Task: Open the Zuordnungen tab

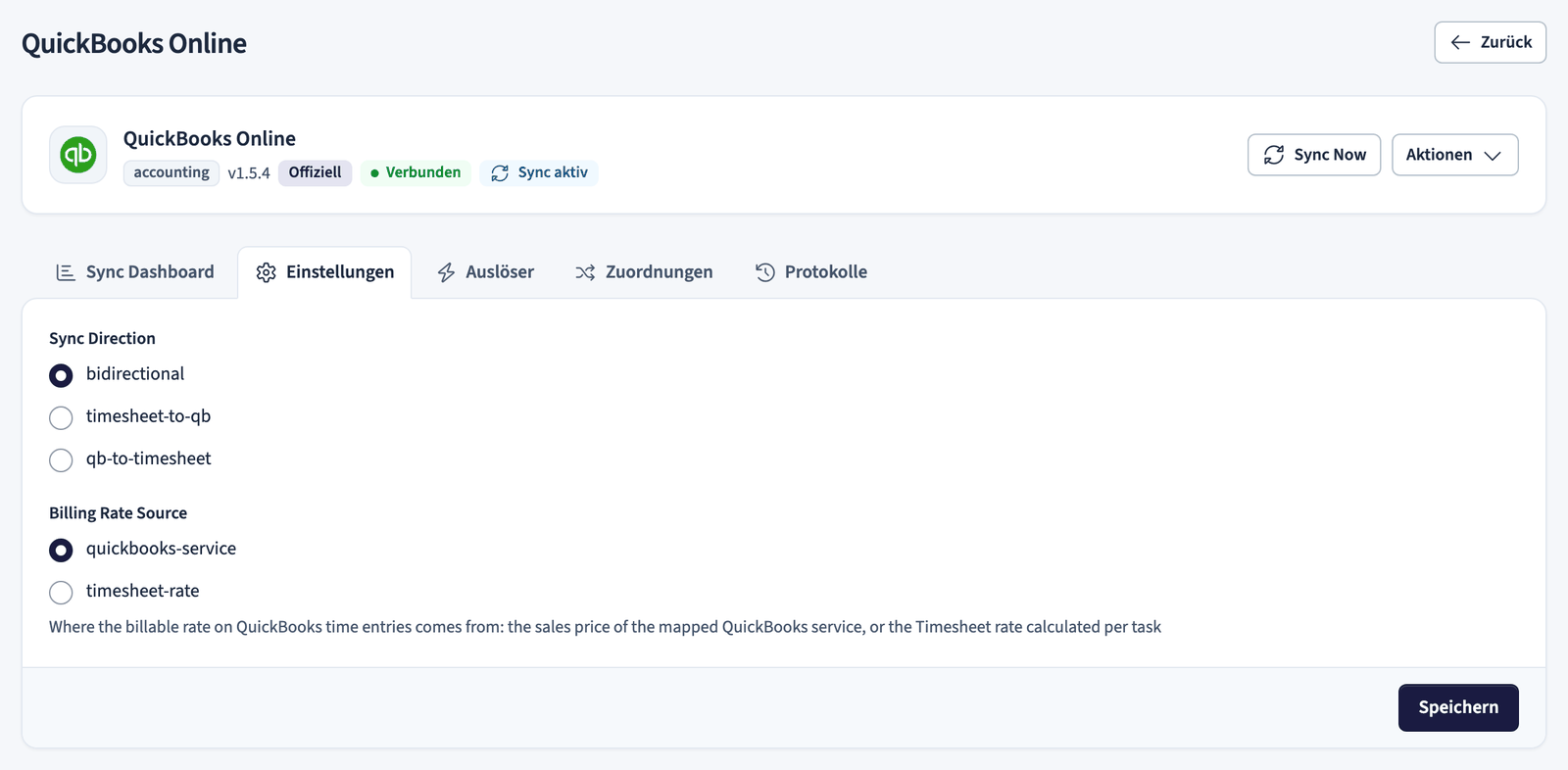Action: [x=645, y=272]
